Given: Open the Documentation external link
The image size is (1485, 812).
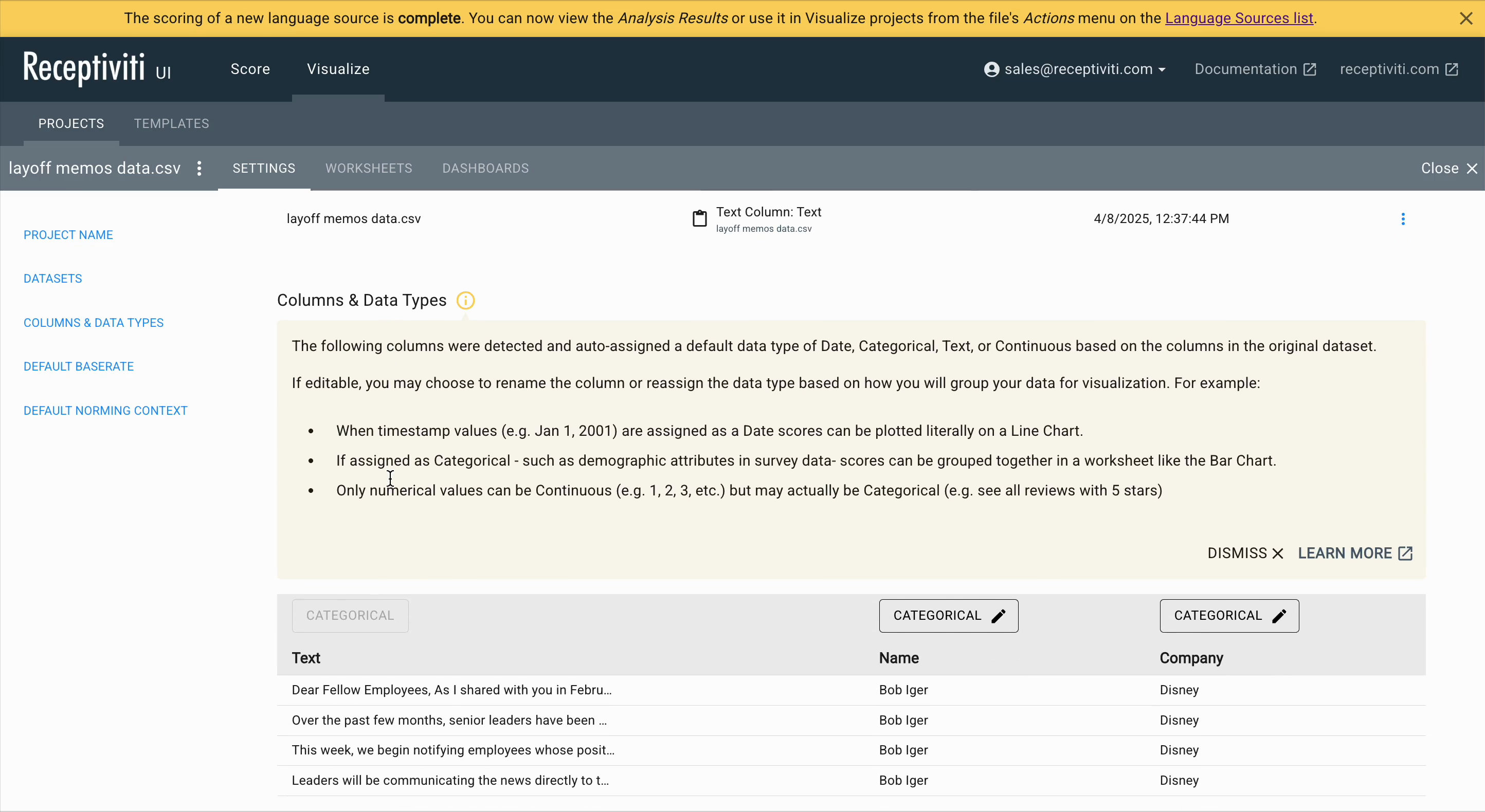Looking at the screenshot, I should [x=1255, y=69].
